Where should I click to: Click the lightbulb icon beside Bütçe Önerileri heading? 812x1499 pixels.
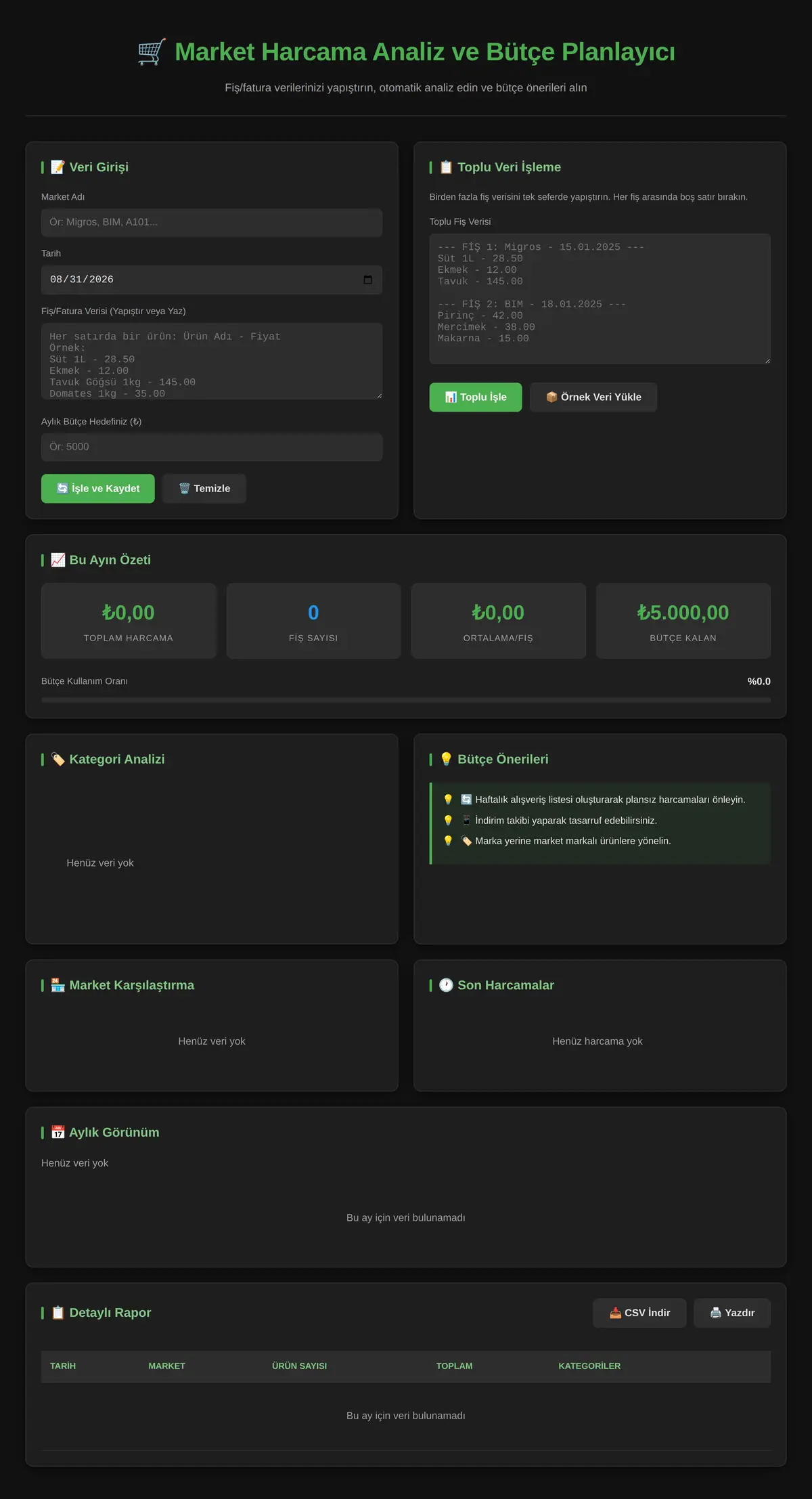[446, 760]
